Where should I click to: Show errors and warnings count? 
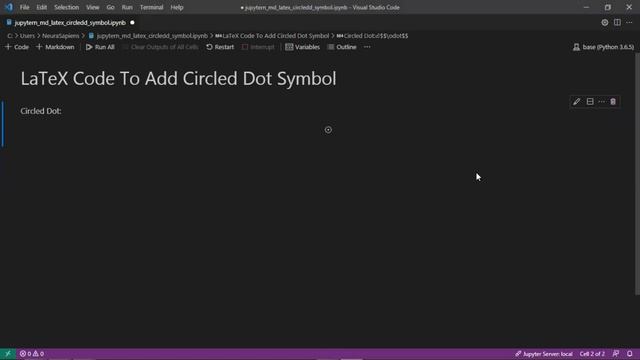[x=32, y=354]
